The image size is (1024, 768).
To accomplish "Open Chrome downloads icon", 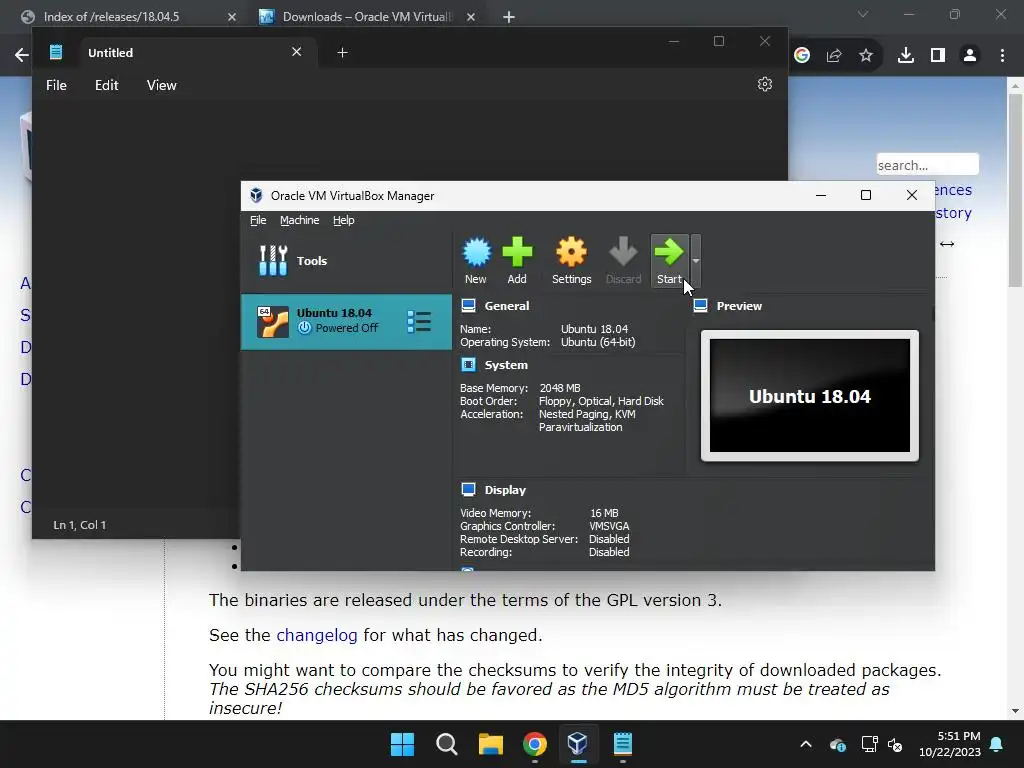I will coord(906,56).
